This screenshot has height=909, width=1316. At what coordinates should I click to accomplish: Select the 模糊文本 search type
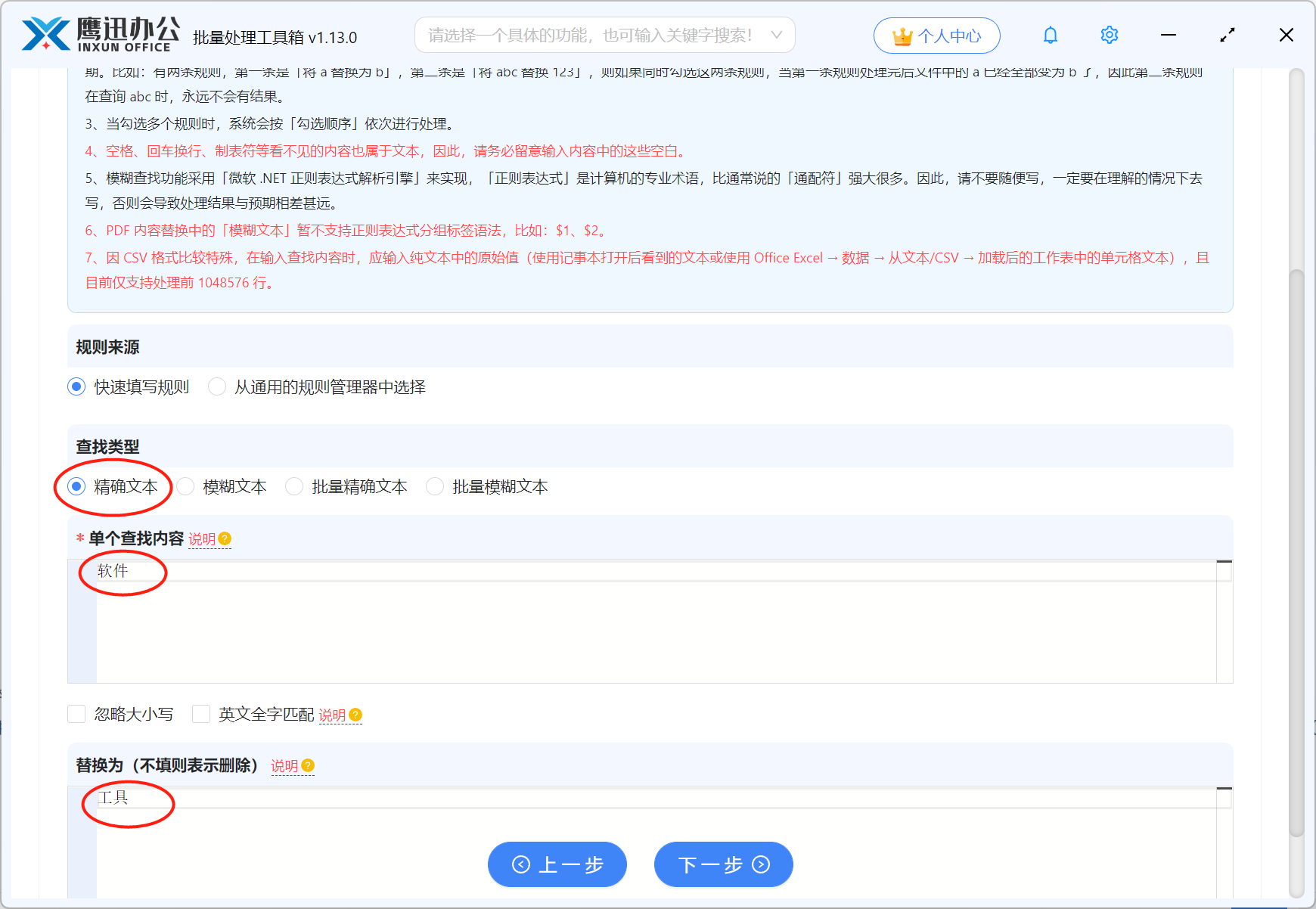[x=185, y=486]
